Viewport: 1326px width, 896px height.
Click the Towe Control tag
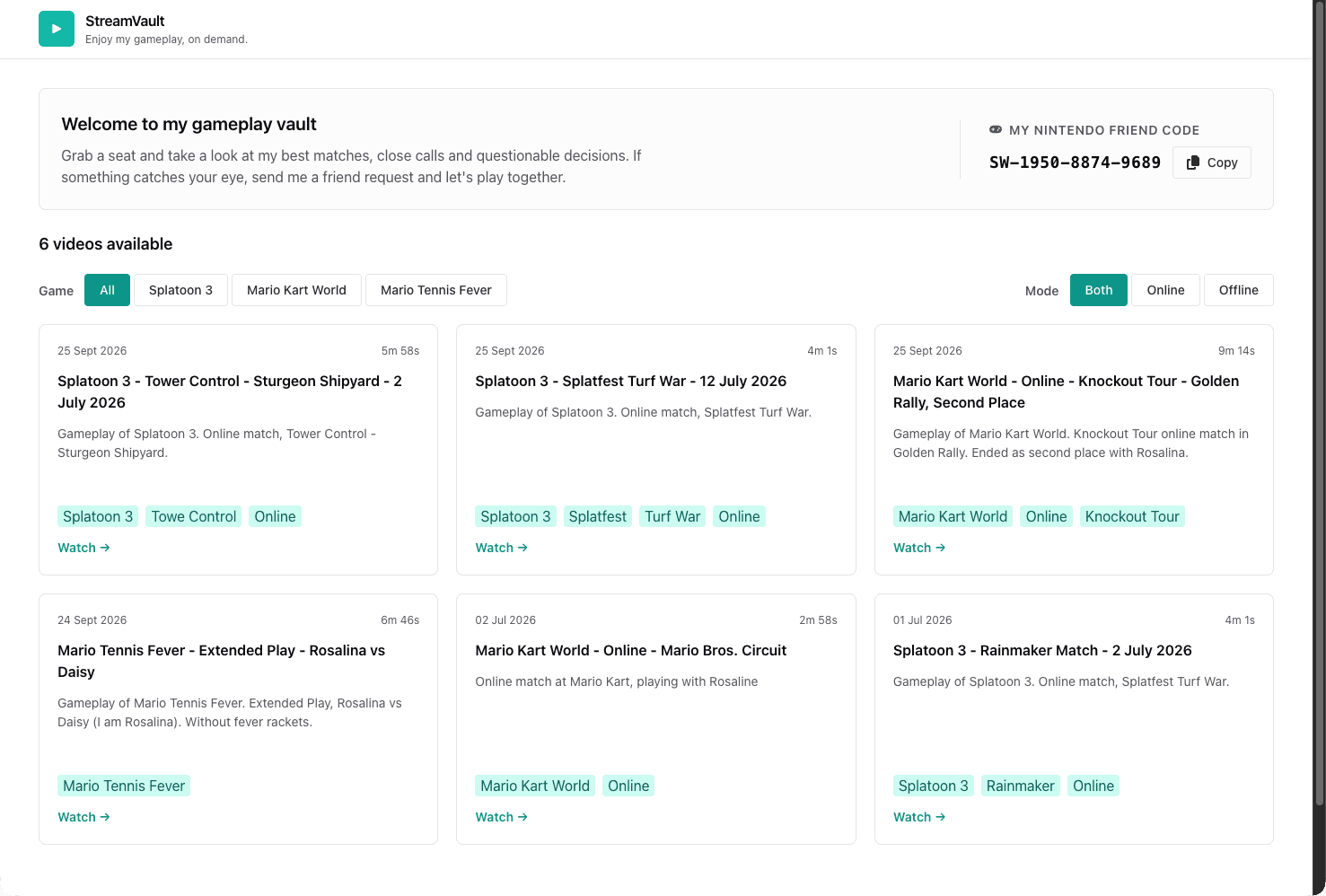[194, 516]
